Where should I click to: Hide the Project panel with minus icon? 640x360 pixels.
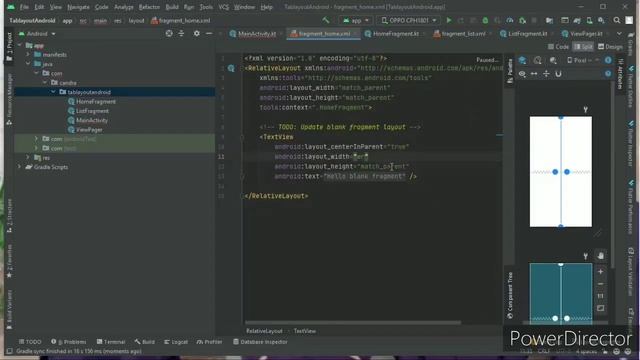(x=209, y=33)
